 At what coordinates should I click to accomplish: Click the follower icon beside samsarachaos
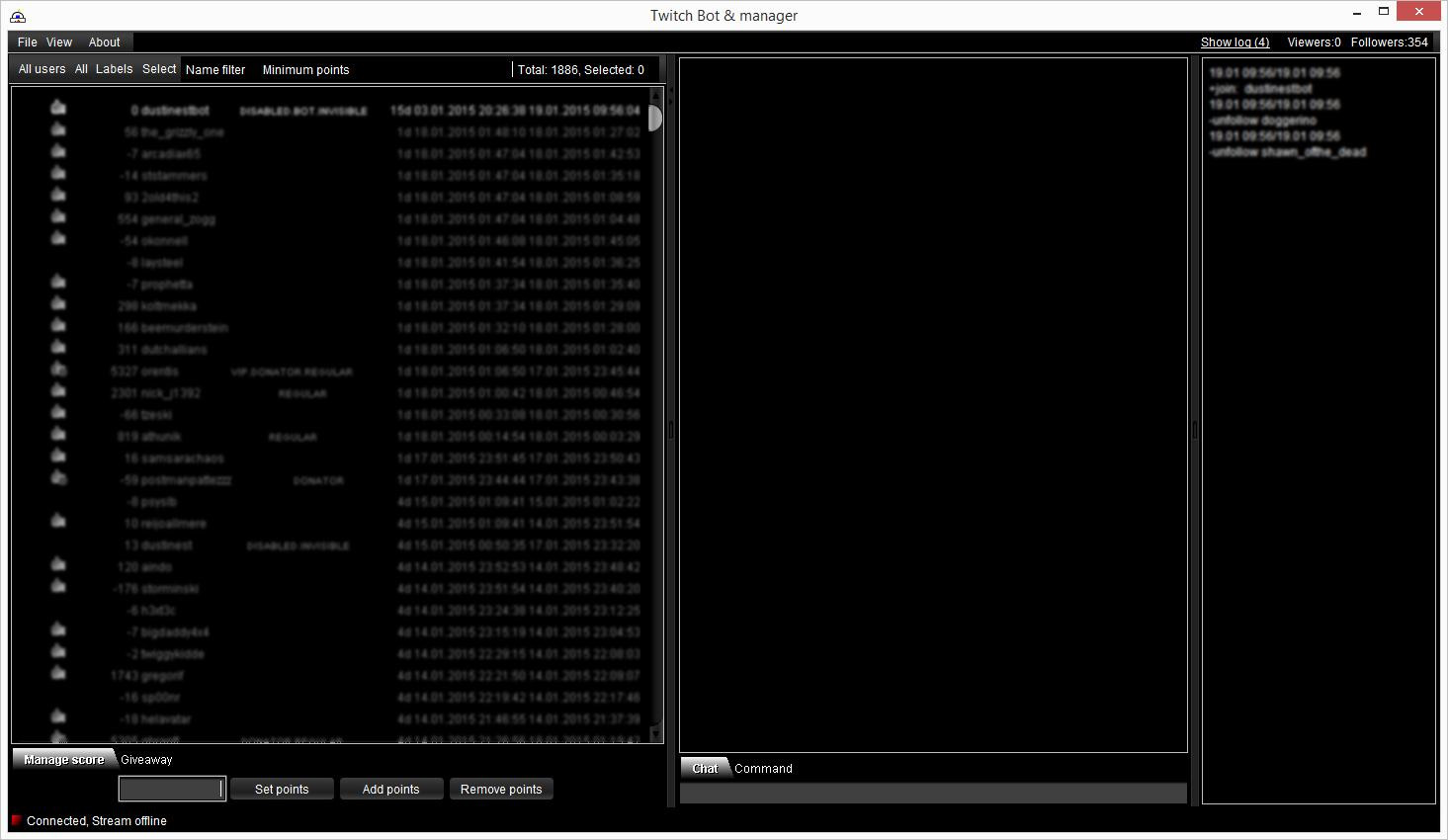[58, 456]
